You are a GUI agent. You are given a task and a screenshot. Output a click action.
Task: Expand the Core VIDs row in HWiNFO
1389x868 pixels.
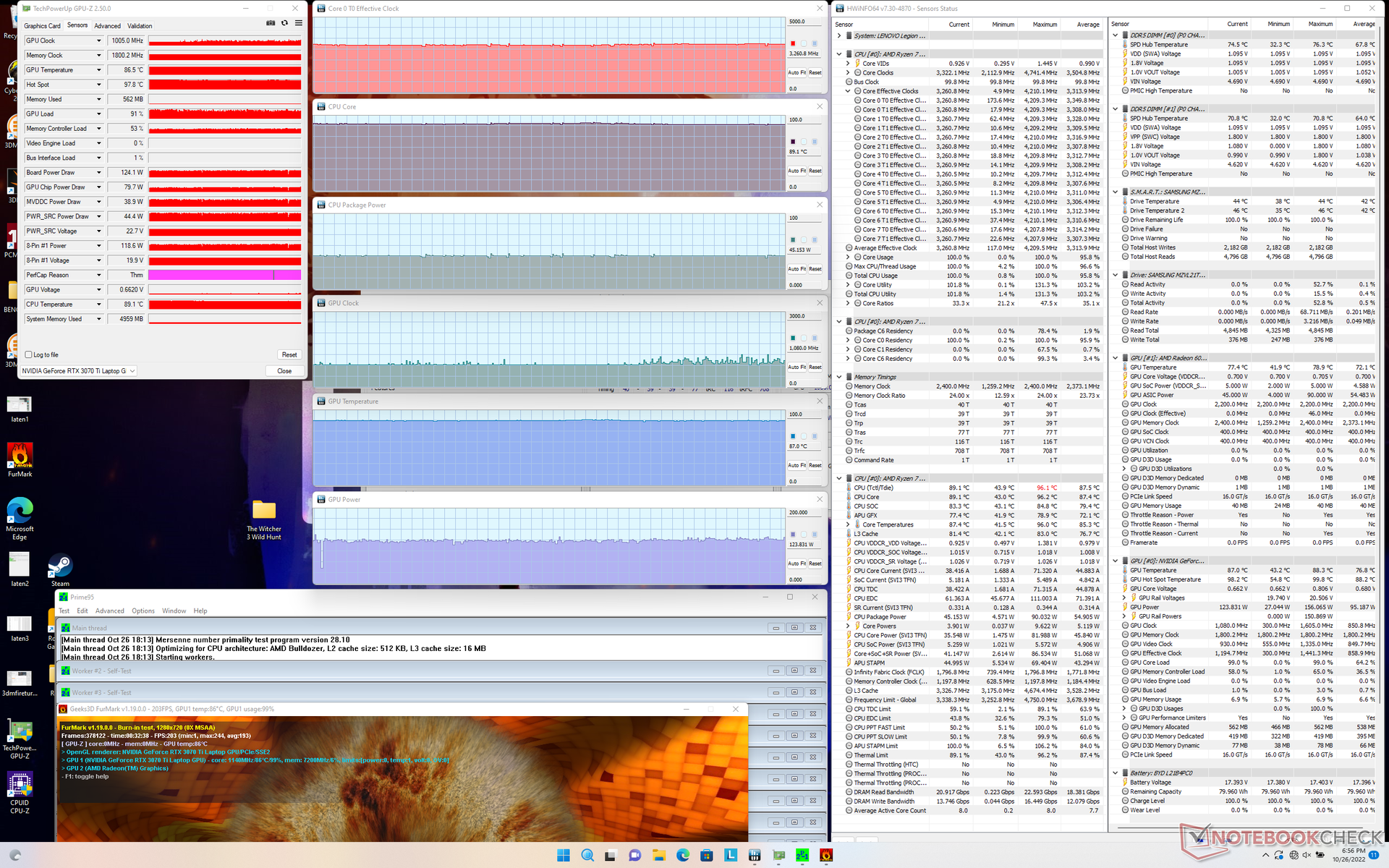pos(848,64)
